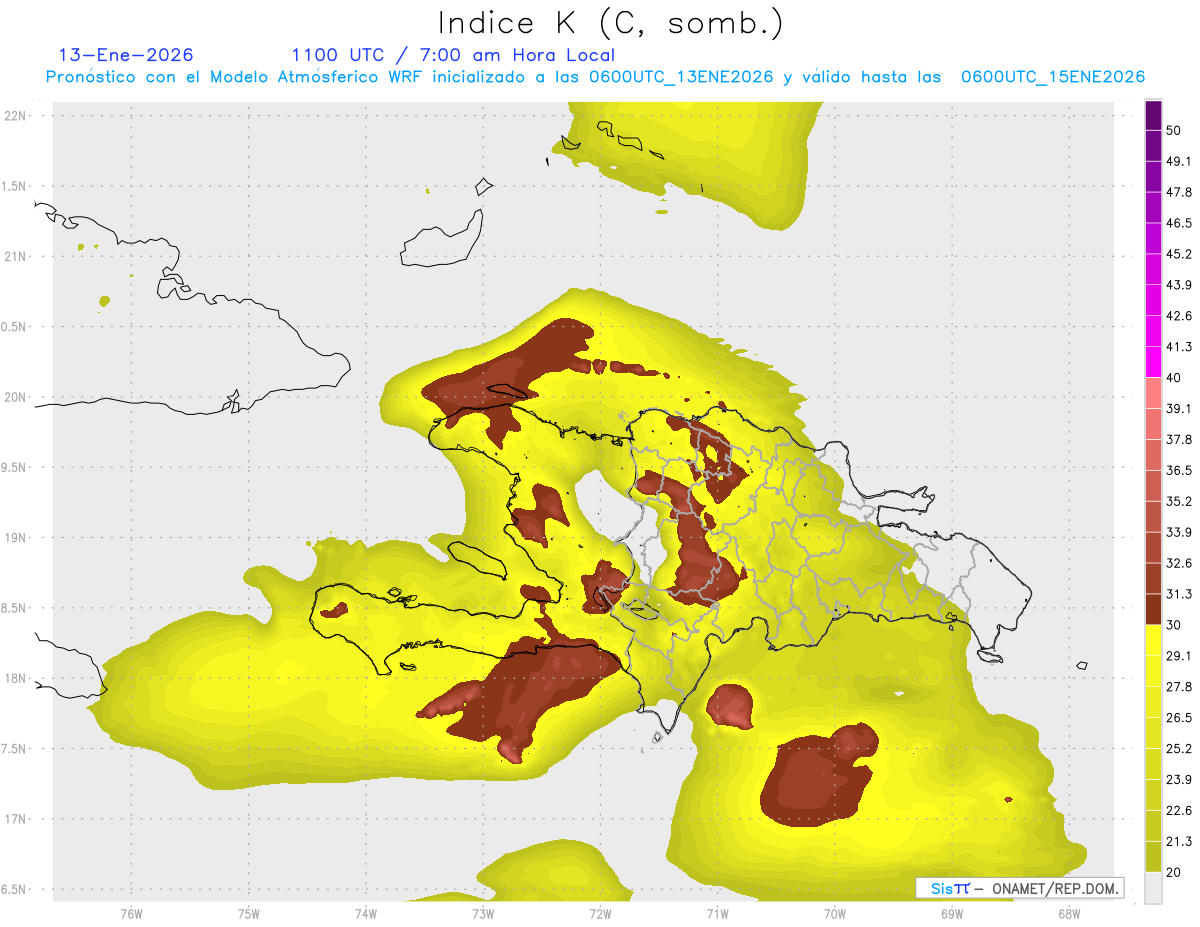Click the latitude label '18N'

16,679
